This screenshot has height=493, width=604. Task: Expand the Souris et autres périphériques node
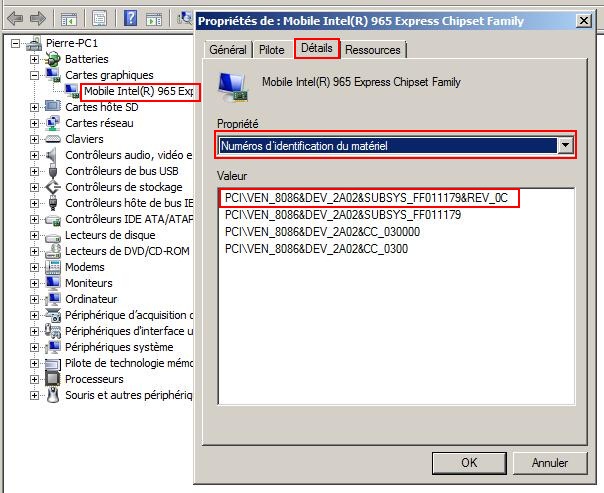click(x=34, y=395)
